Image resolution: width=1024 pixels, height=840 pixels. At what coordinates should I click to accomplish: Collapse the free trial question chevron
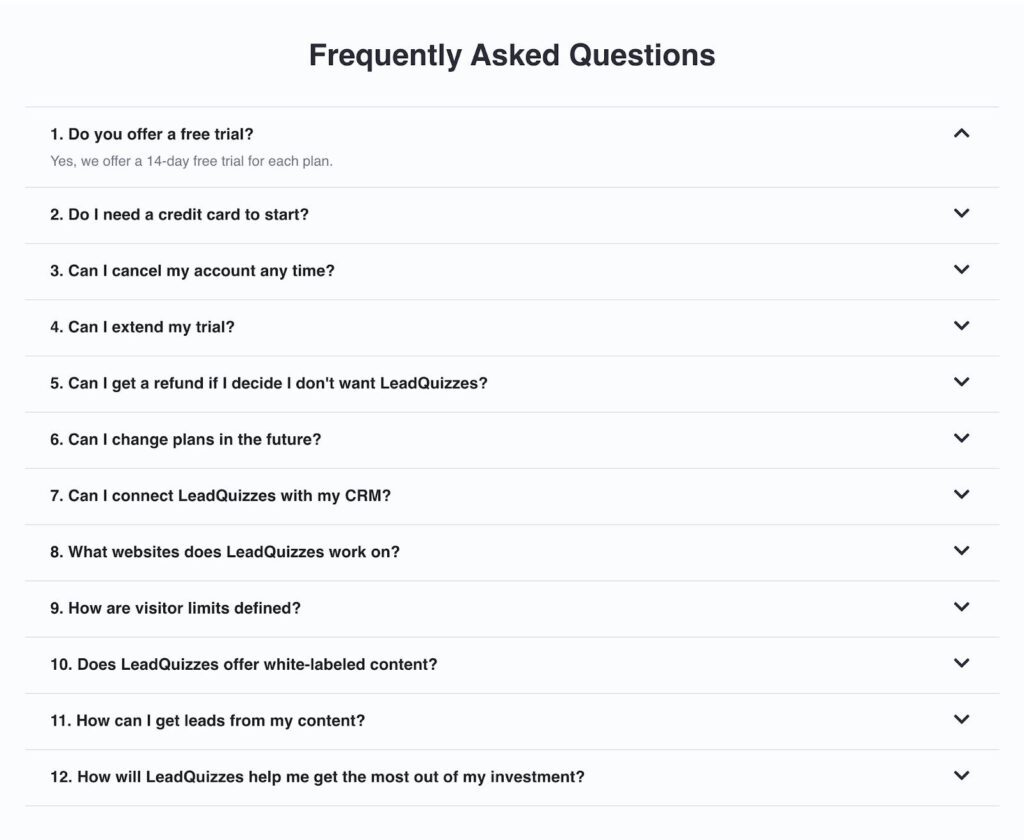962,133
